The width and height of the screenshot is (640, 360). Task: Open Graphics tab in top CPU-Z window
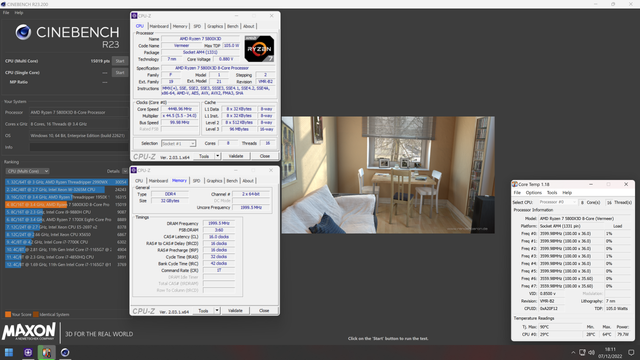pos(215,26)
